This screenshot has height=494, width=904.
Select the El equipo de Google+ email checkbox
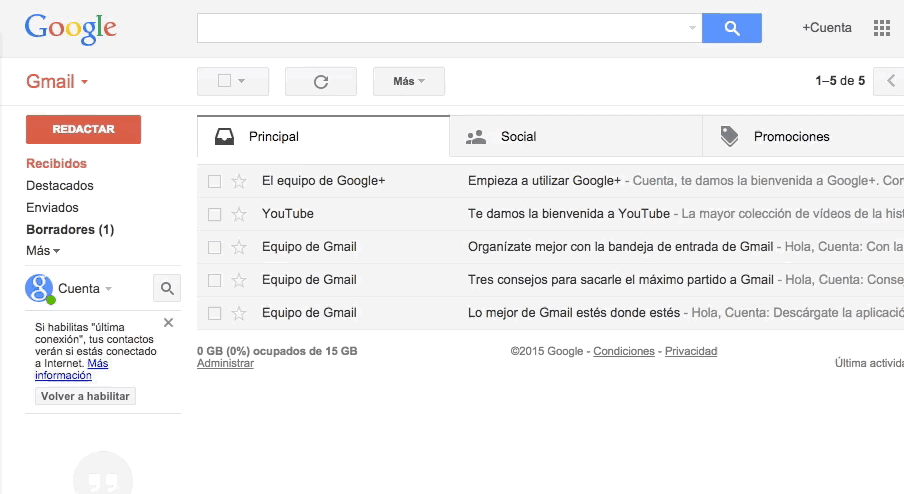pyautogui.click(x=214, y=182)
